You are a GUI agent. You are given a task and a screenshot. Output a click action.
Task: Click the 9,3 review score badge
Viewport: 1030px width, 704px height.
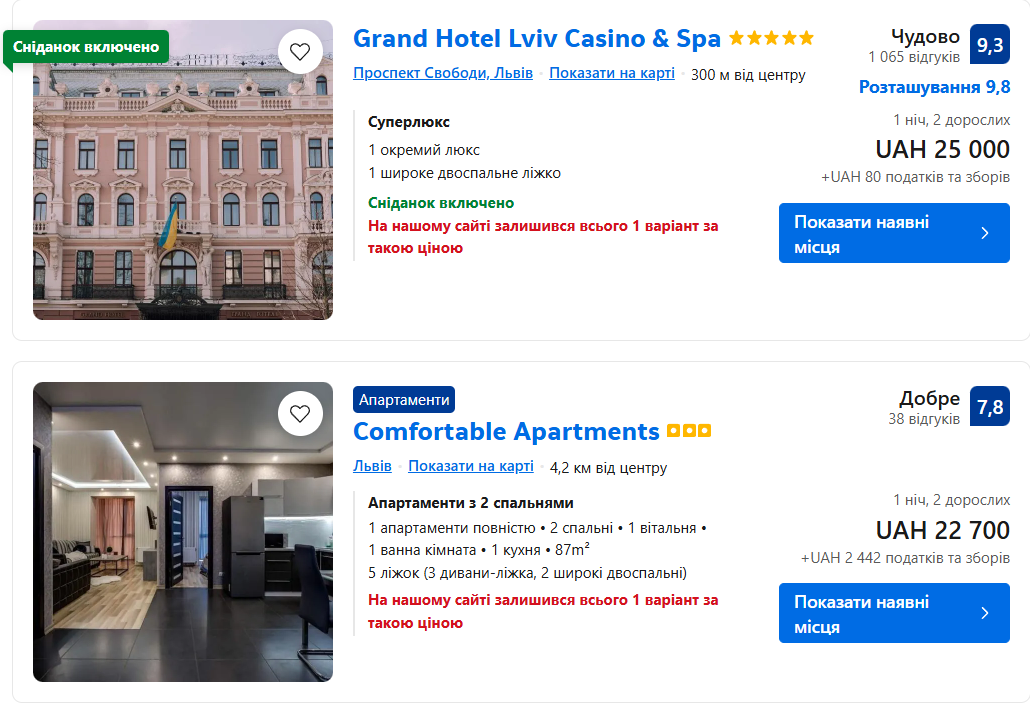(989, 45)
